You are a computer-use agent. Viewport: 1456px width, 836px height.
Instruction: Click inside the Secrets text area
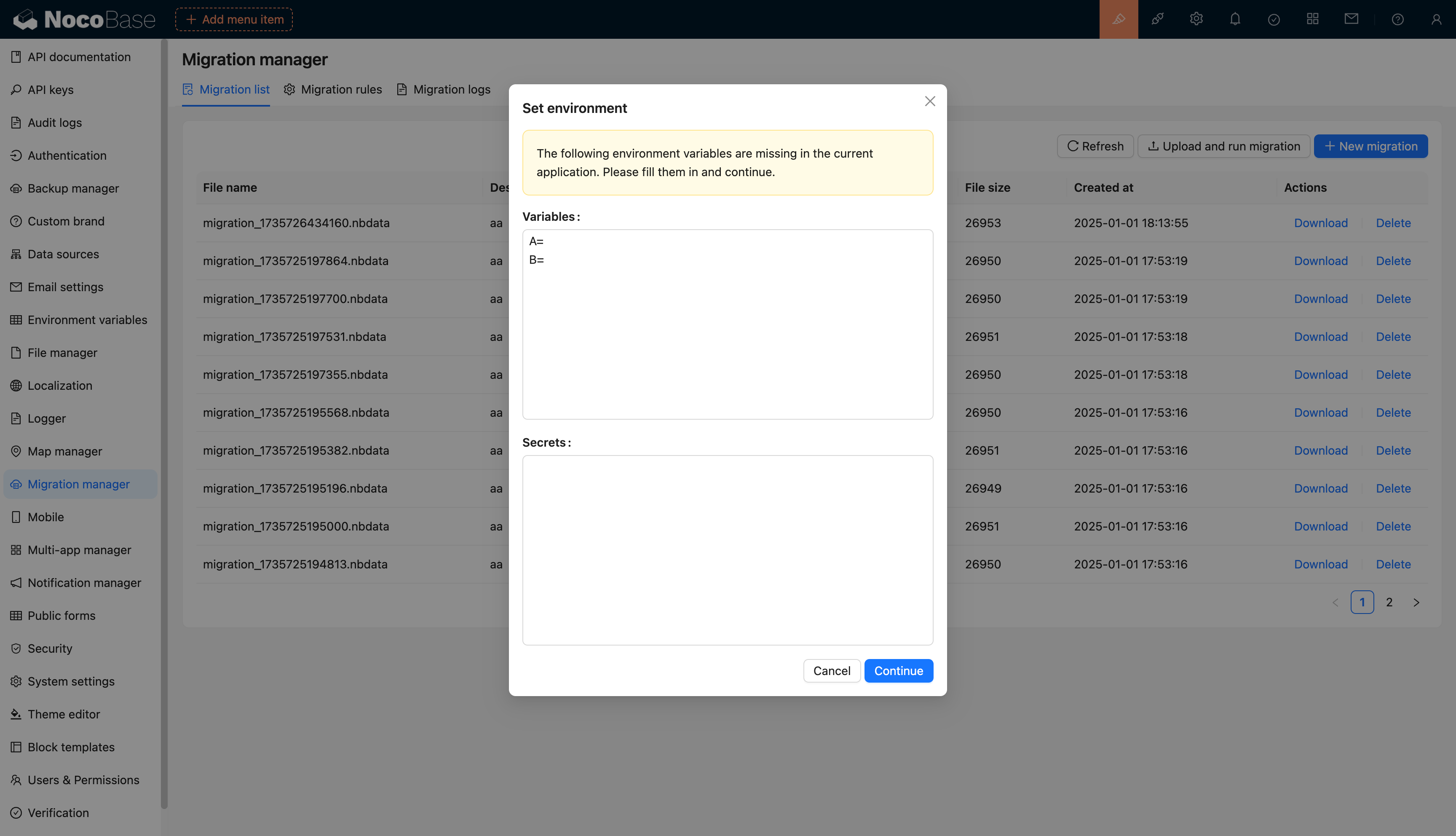(727, 549)
